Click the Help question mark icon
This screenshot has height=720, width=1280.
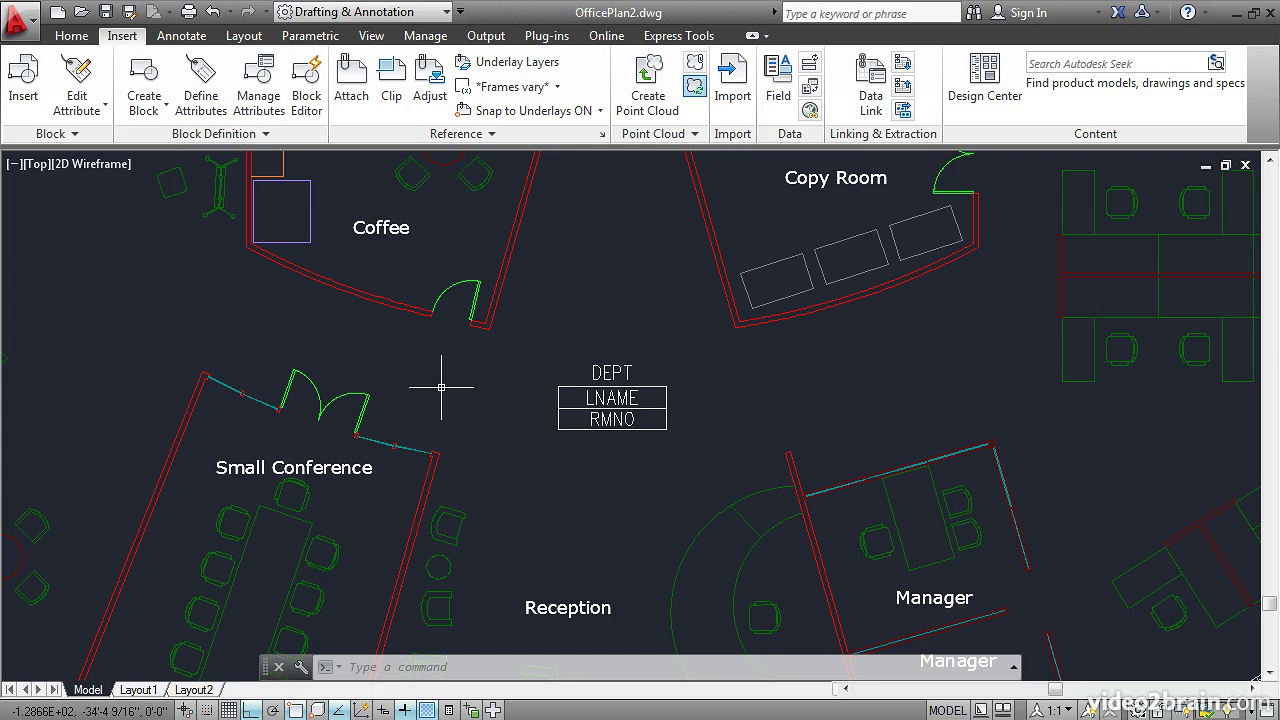tap(1188, 12)
